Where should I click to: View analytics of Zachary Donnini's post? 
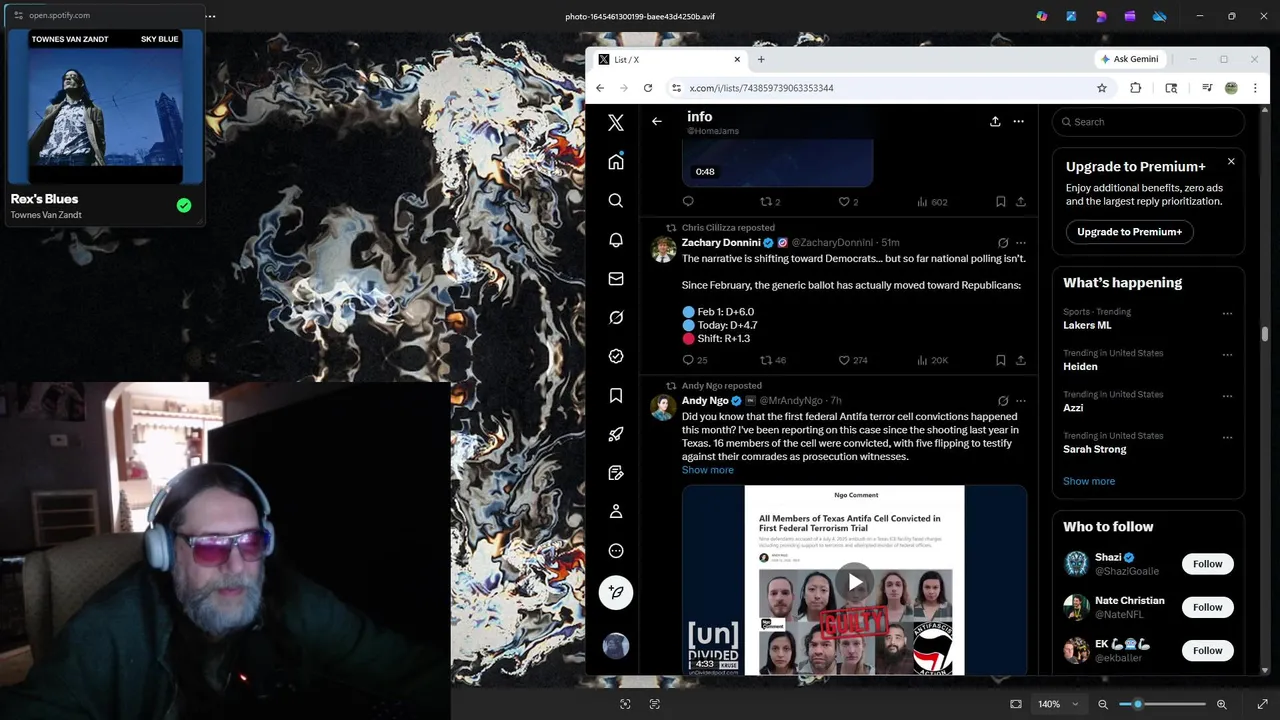(x=923, y=360)
